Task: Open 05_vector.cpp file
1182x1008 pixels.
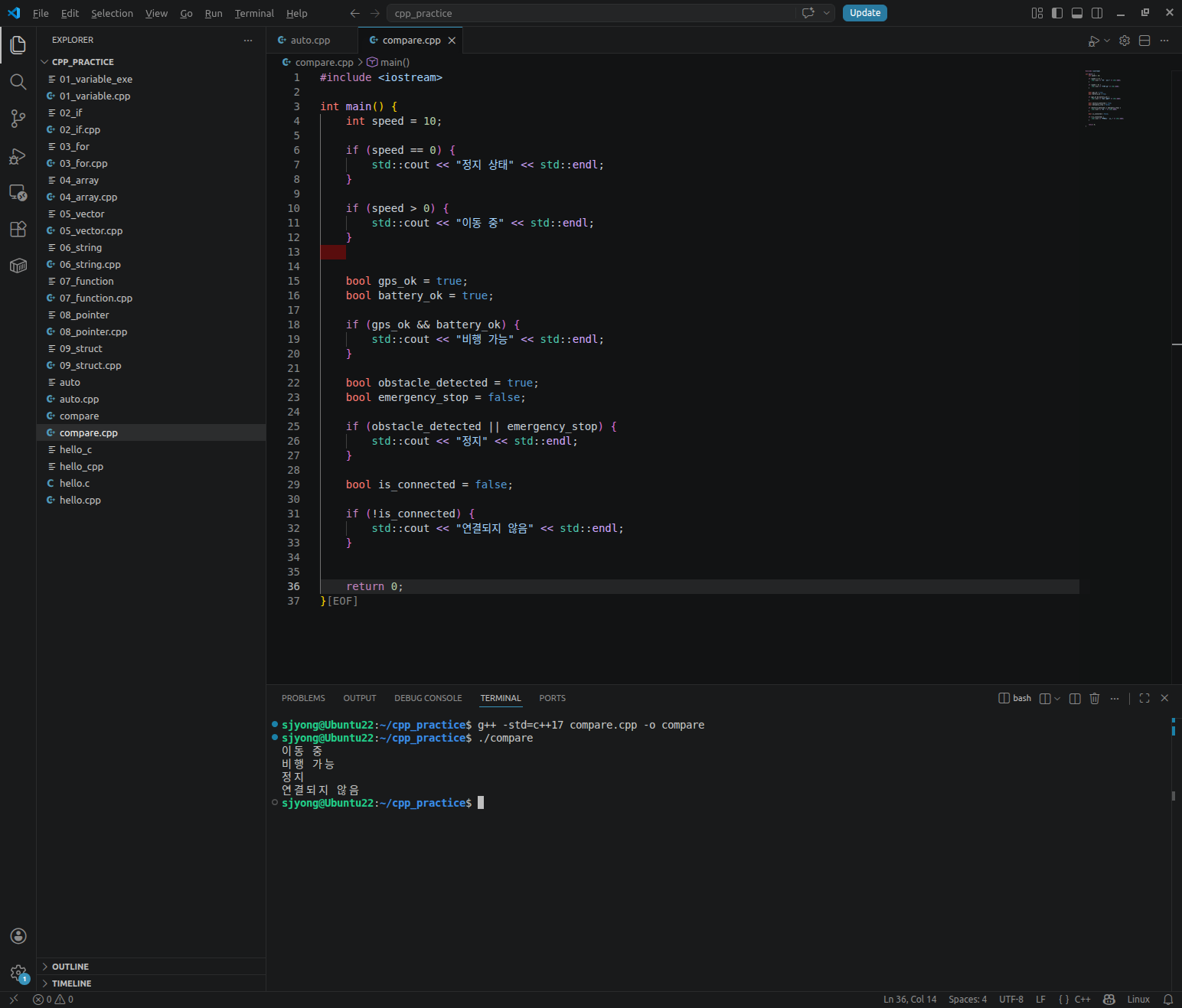Action: point(151,231)
